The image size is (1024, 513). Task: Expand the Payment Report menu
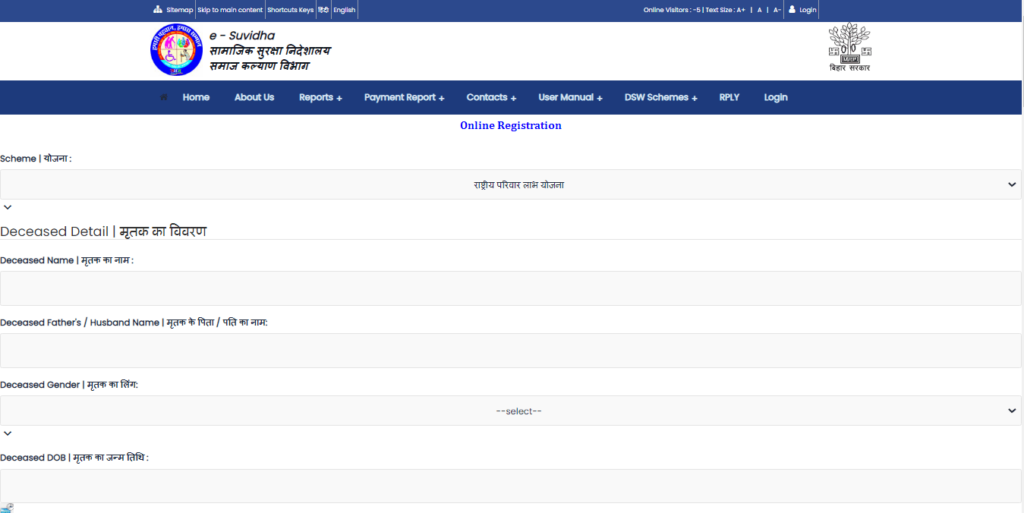click(404, 98)
